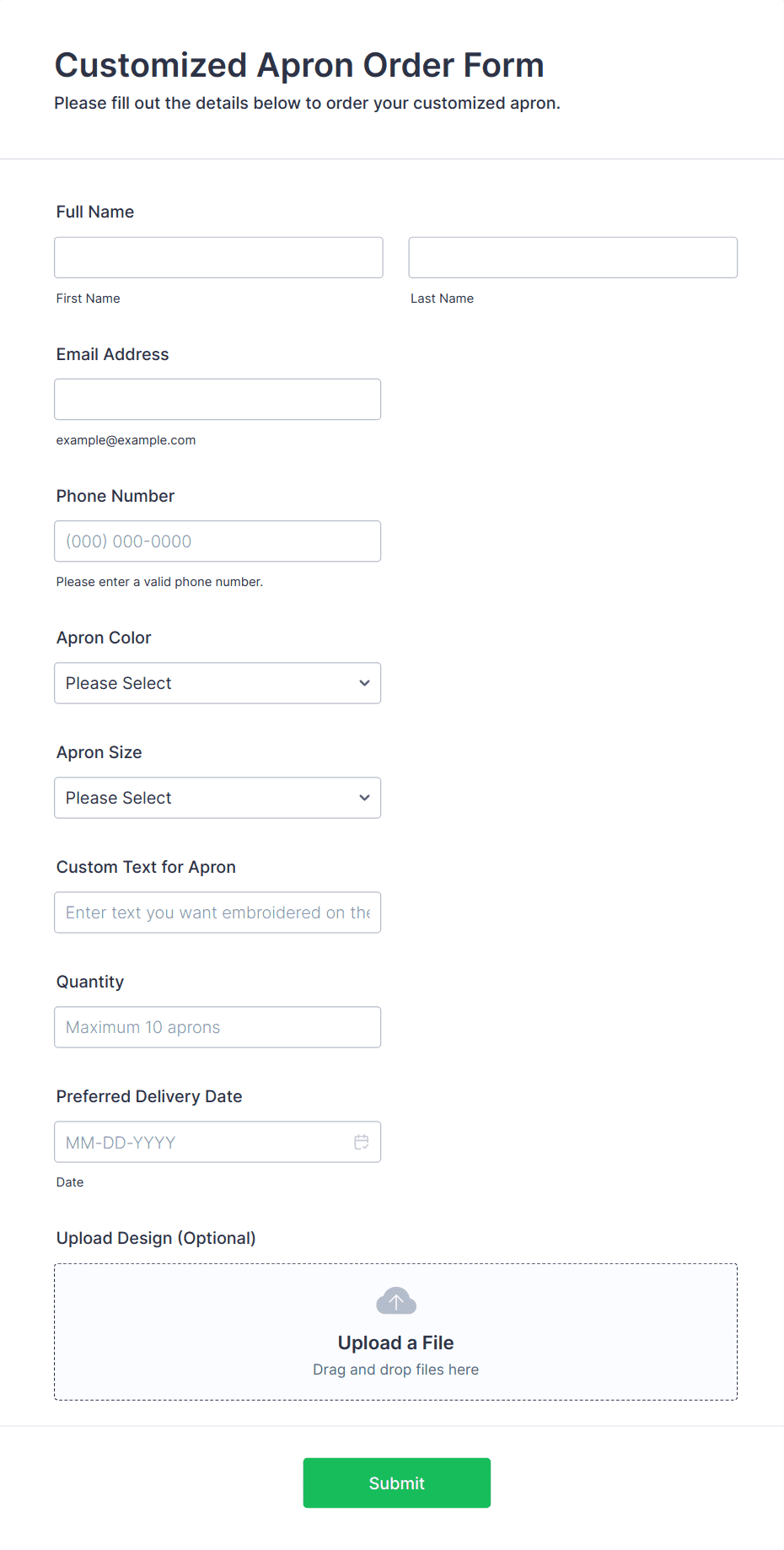Click the Upload a File text

[x=396, y=1343]
